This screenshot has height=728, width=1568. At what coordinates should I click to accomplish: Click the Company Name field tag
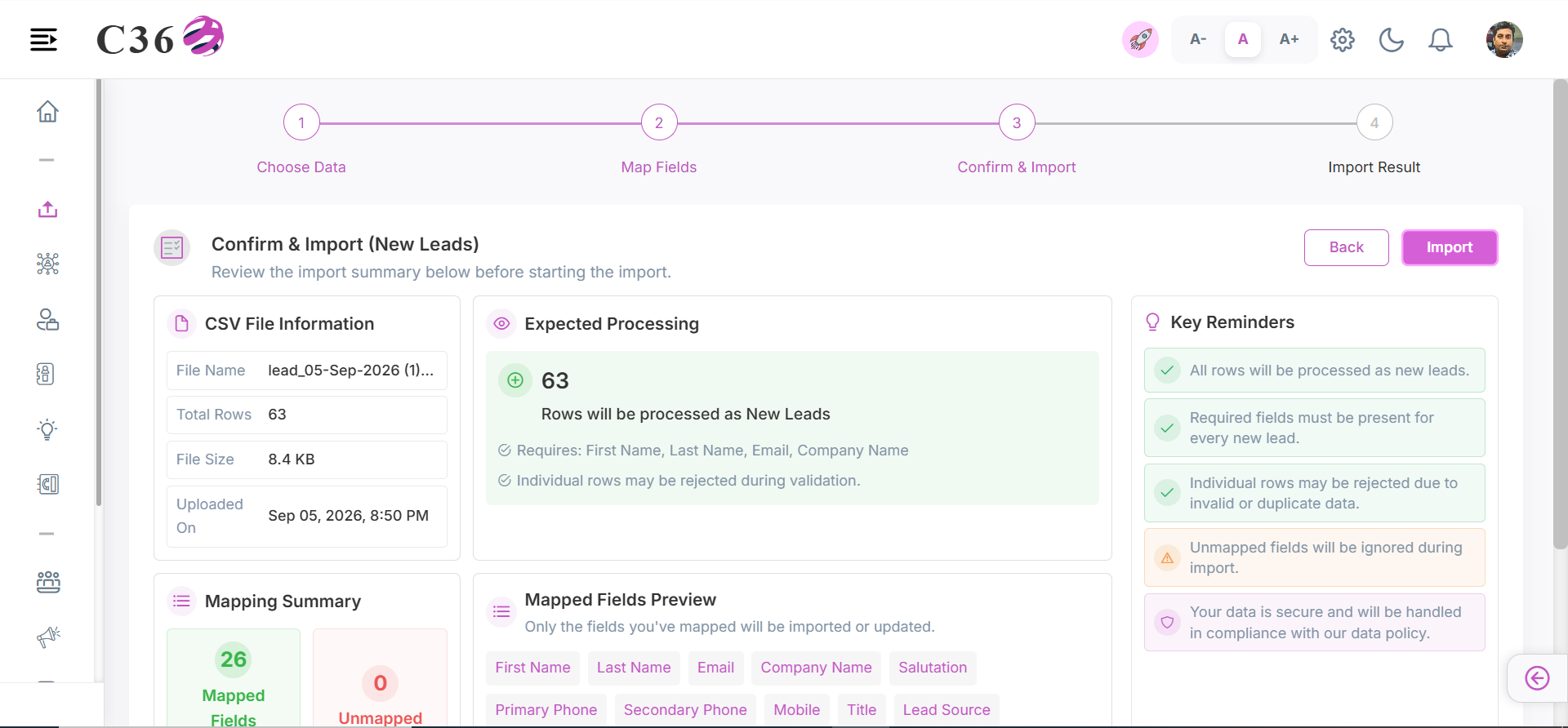(x=817, y=668)
